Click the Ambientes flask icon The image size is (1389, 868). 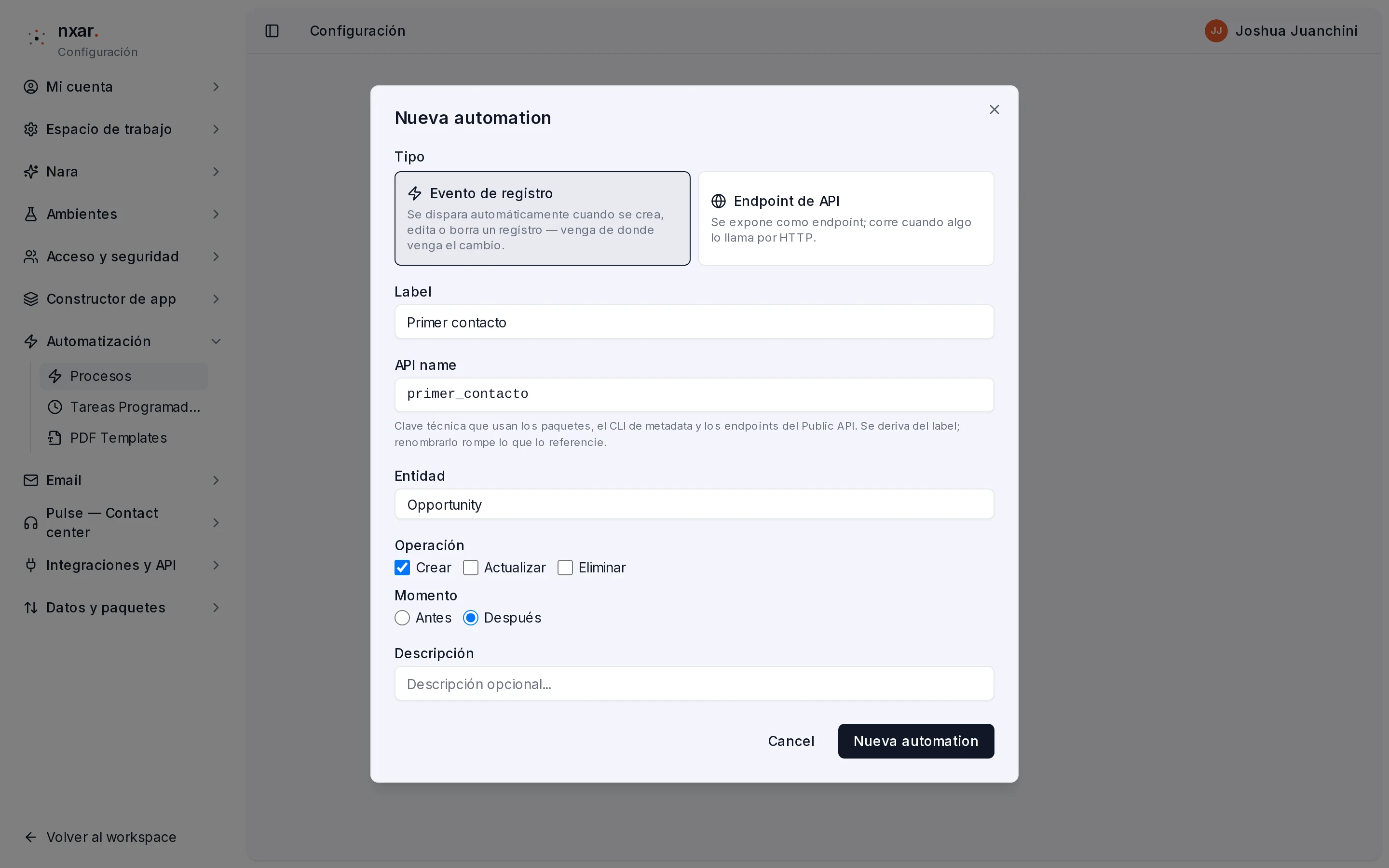click(31, 214)
